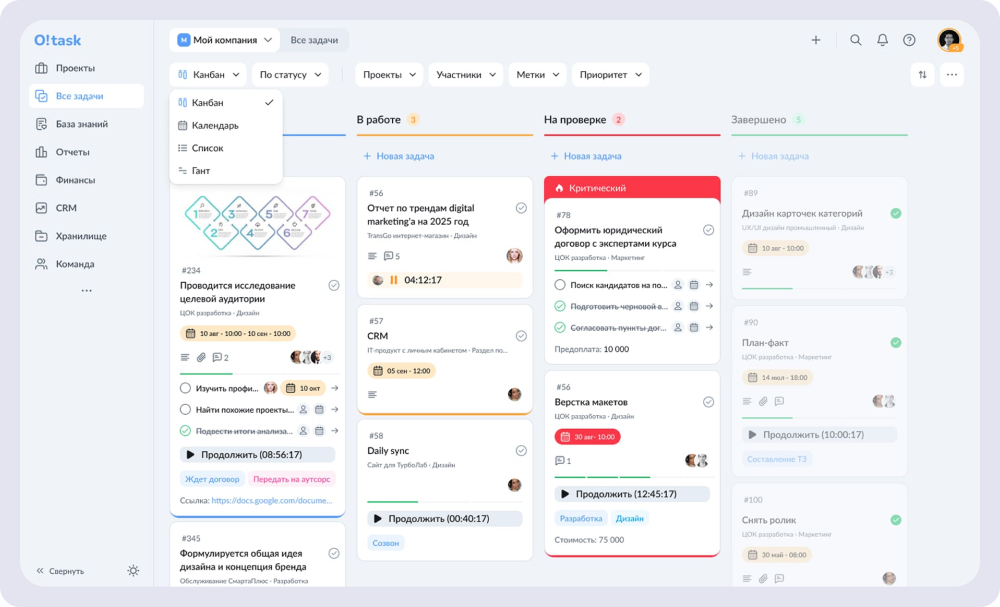Open Проекты filter dropdown

point(389,75)
